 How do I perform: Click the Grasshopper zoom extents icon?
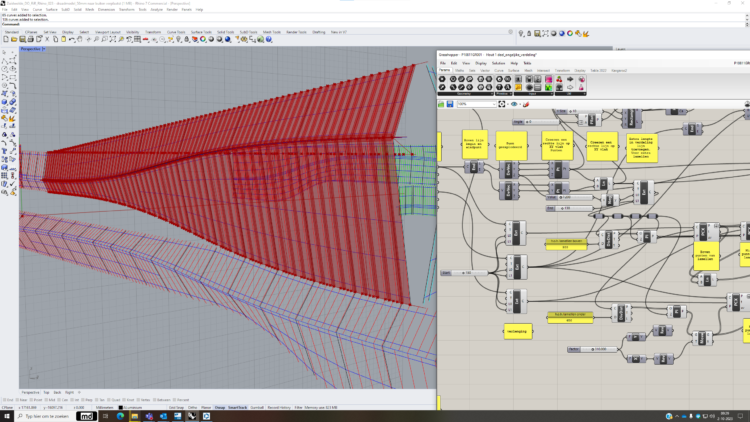click(x=500, y=103)
